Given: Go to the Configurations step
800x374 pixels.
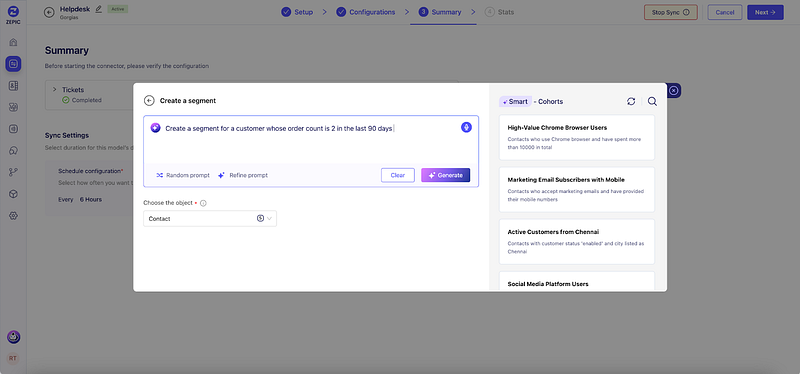Looking at the screenshot, I should (366, 12).
